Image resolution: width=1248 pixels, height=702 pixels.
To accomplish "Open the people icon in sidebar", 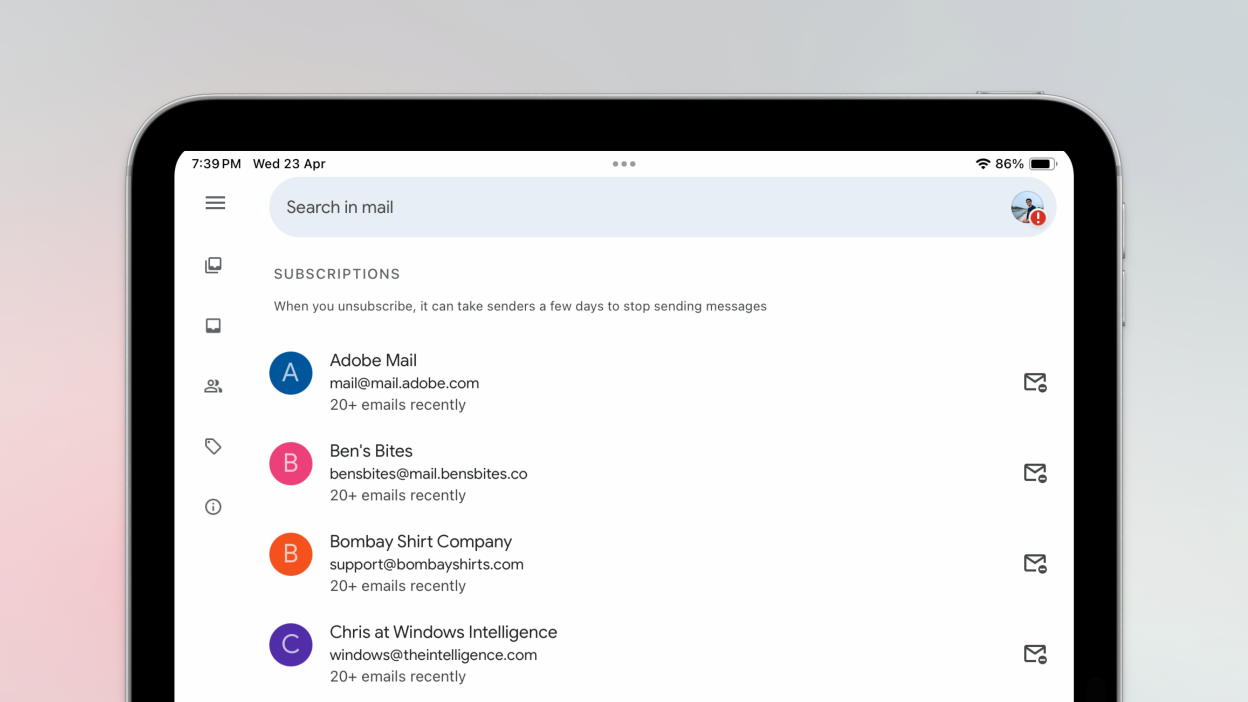I will [213, 386].
